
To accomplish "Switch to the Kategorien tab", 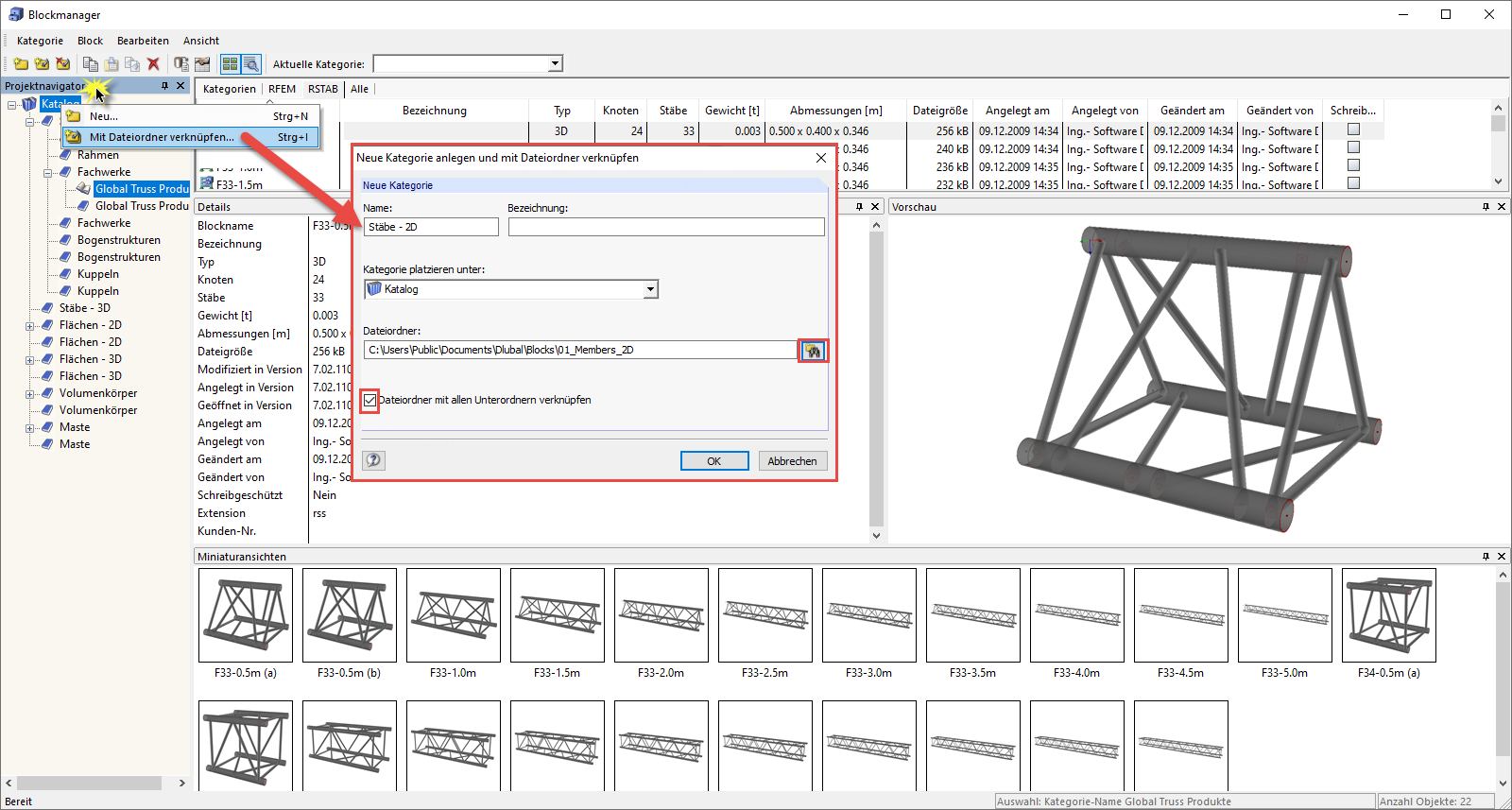I will (x=229, y=89).
